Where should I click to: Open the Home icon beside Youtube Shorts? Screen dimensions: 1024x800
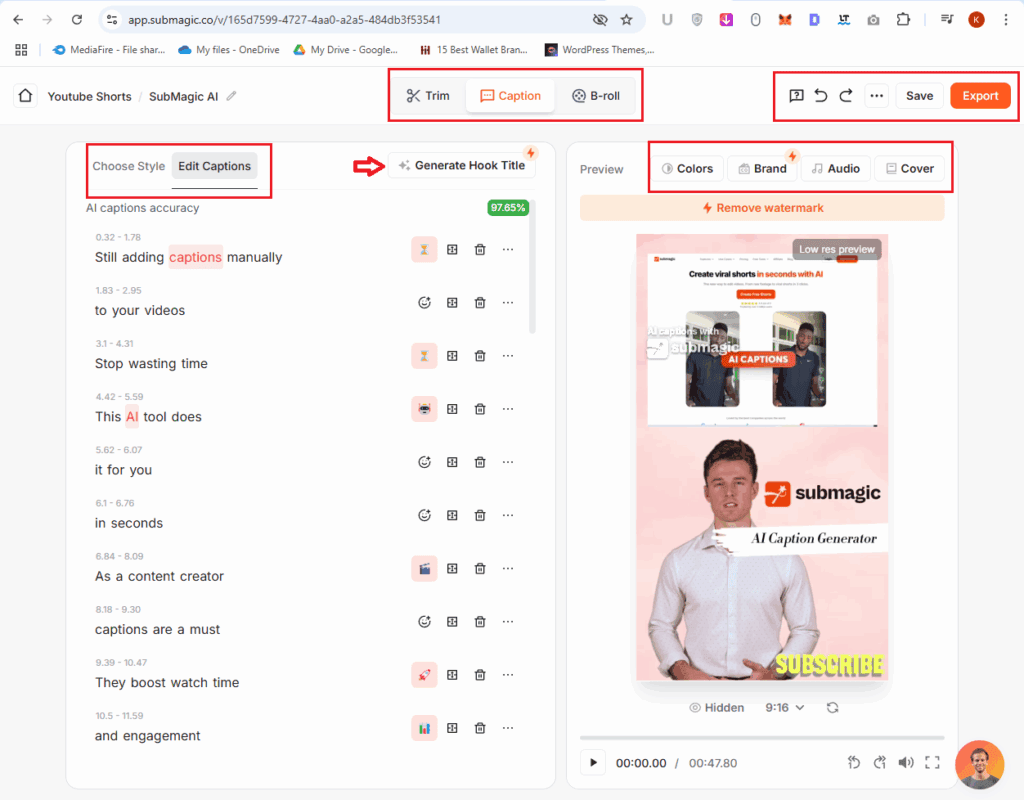click(x=25, y=96)
